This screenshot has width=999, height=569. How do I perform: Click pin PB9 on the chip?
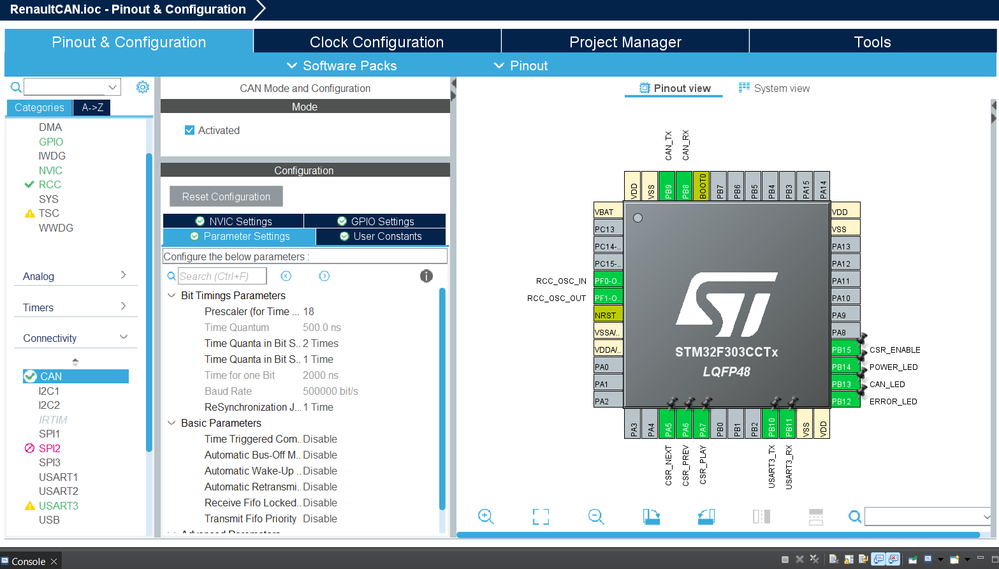tap(666, 186)
